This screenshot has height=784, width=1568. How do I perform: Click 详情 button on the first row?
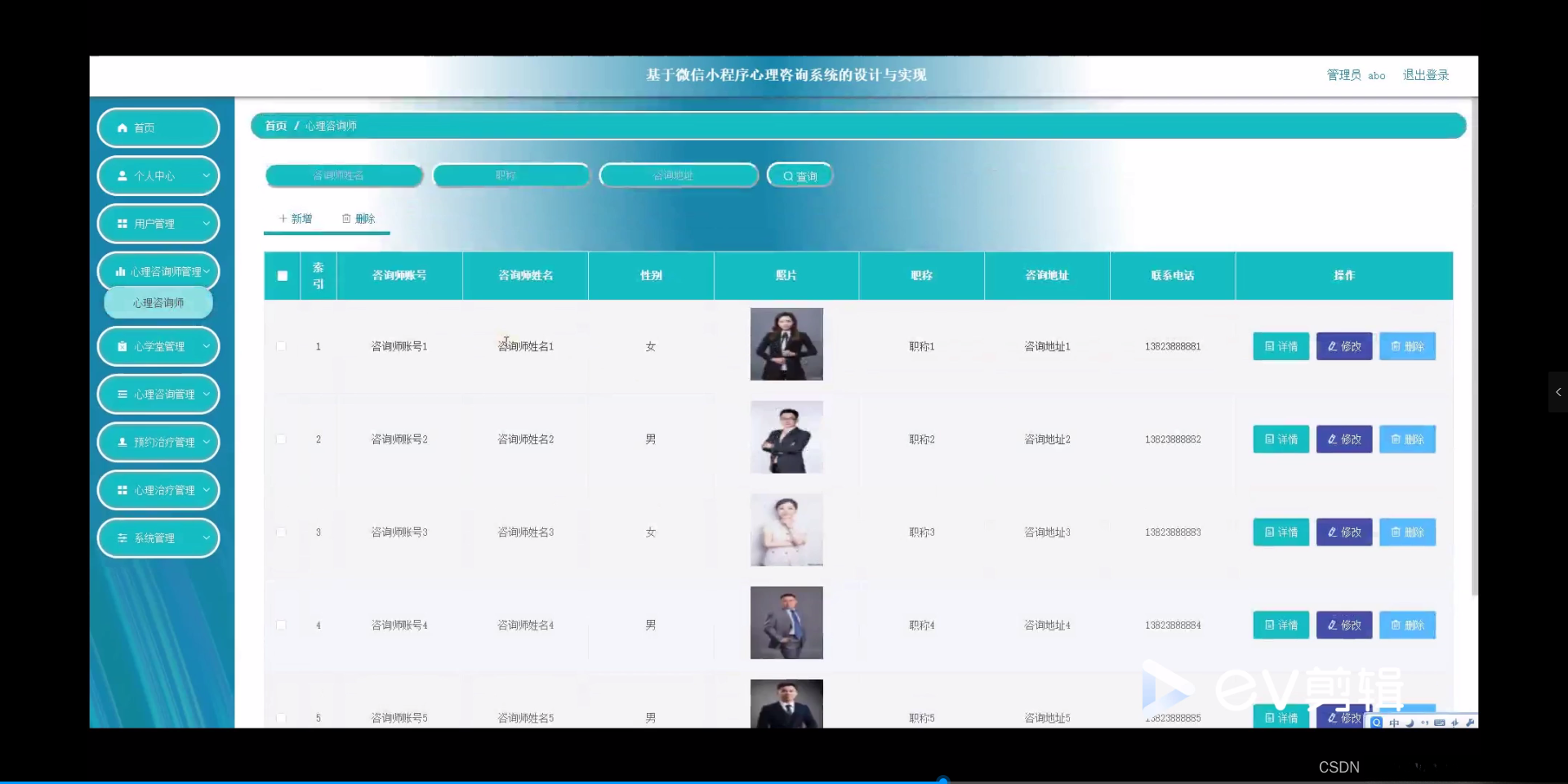coord(1281,346)
